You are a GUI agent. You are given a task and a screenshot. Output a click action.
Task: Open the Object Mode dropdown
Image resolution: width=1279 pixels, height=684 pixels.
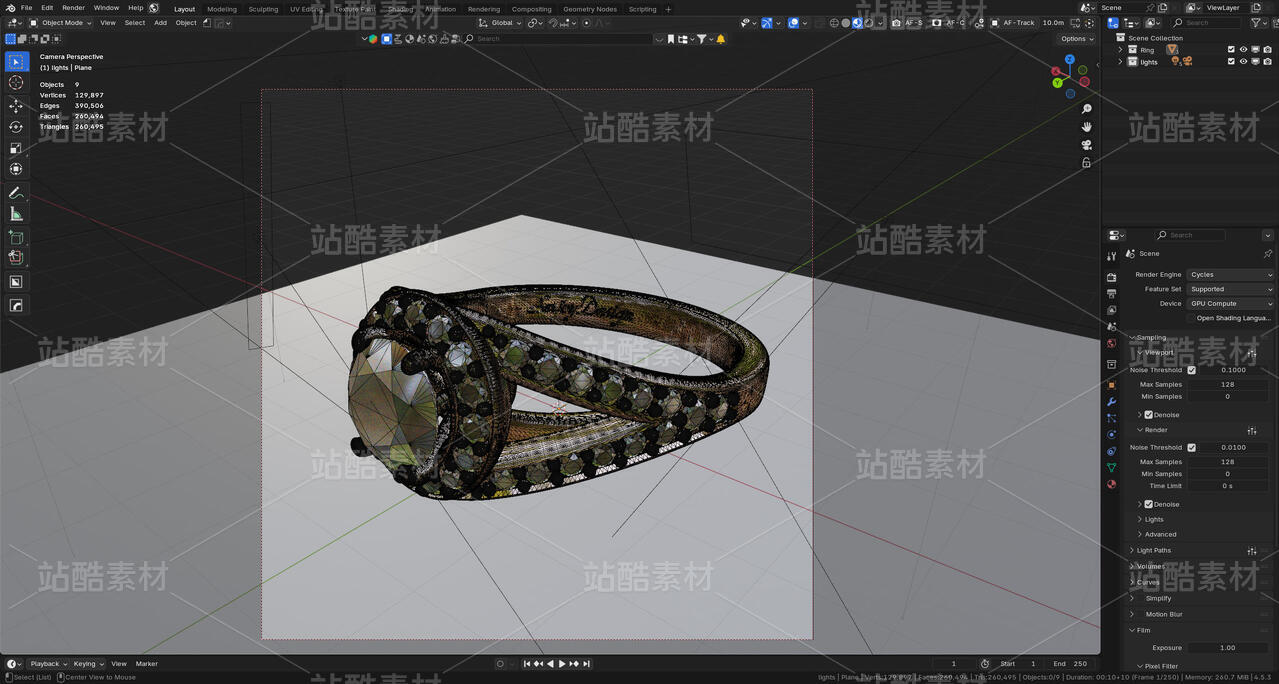[60, 22]
